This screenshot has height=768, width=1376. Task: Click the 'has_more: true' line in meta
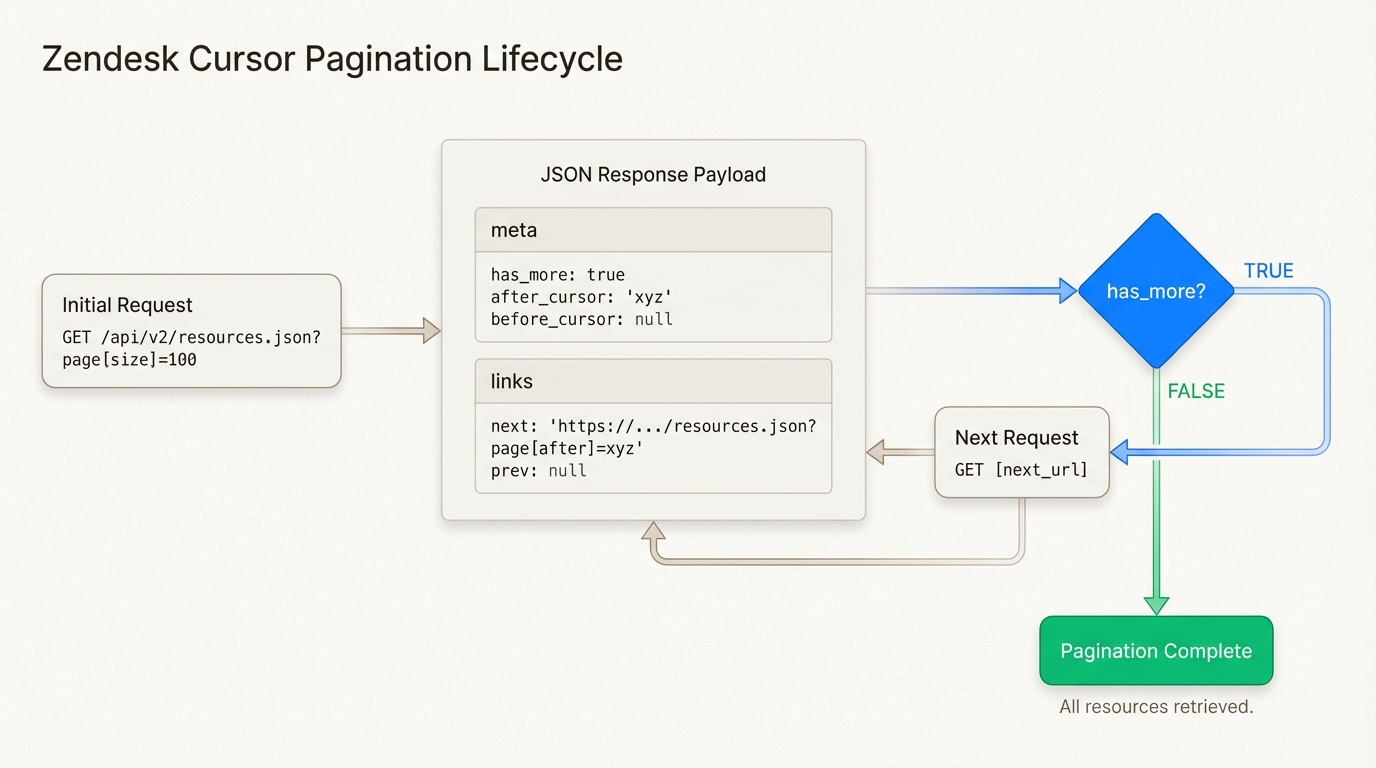pos(557,274)
